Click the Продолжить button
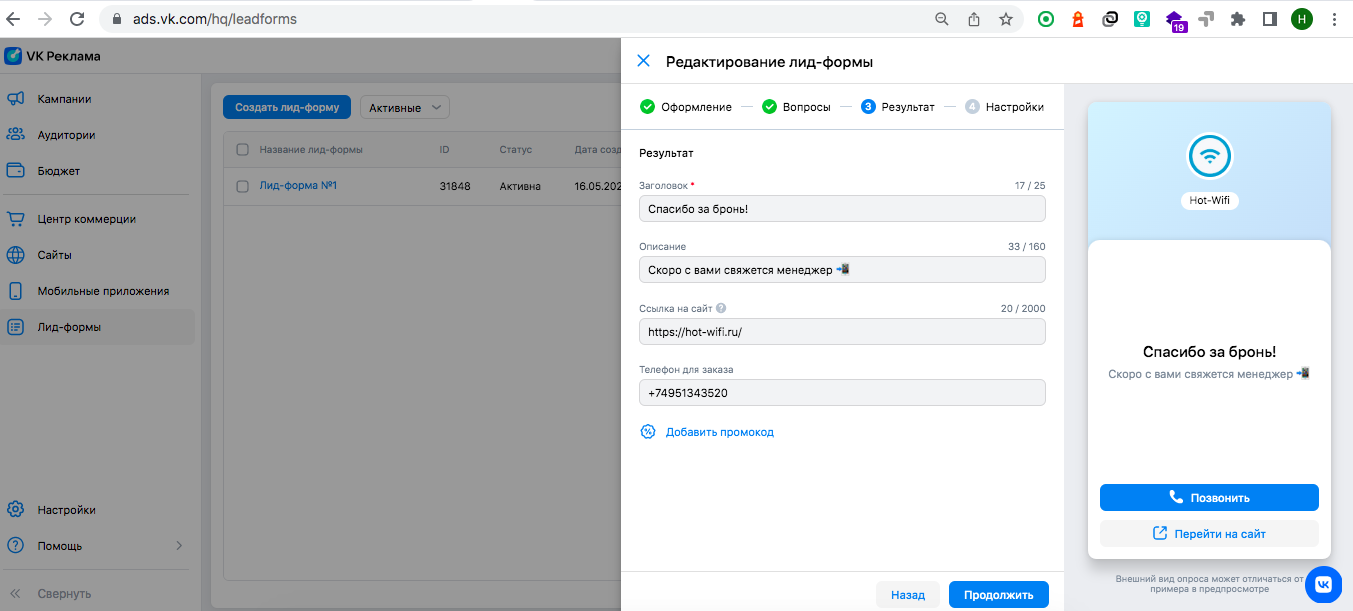The width and height of the screenshot is (1353, 611). (998, 594)
